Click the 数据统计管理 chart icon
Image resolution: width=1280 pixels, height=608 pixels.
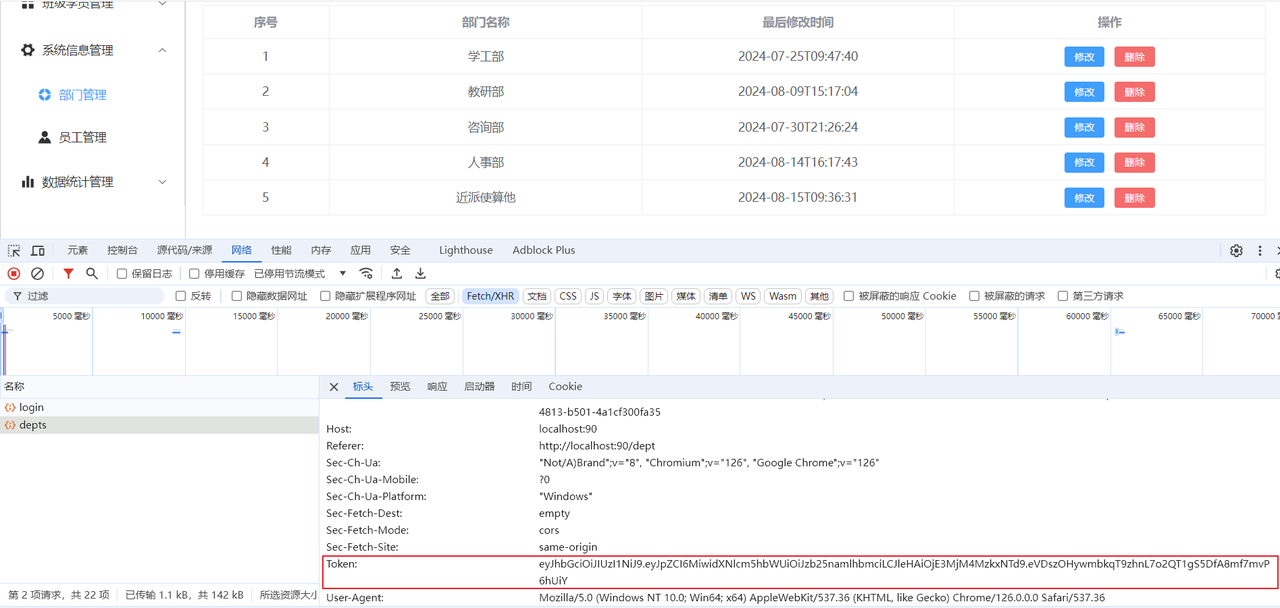click(28, 182)
